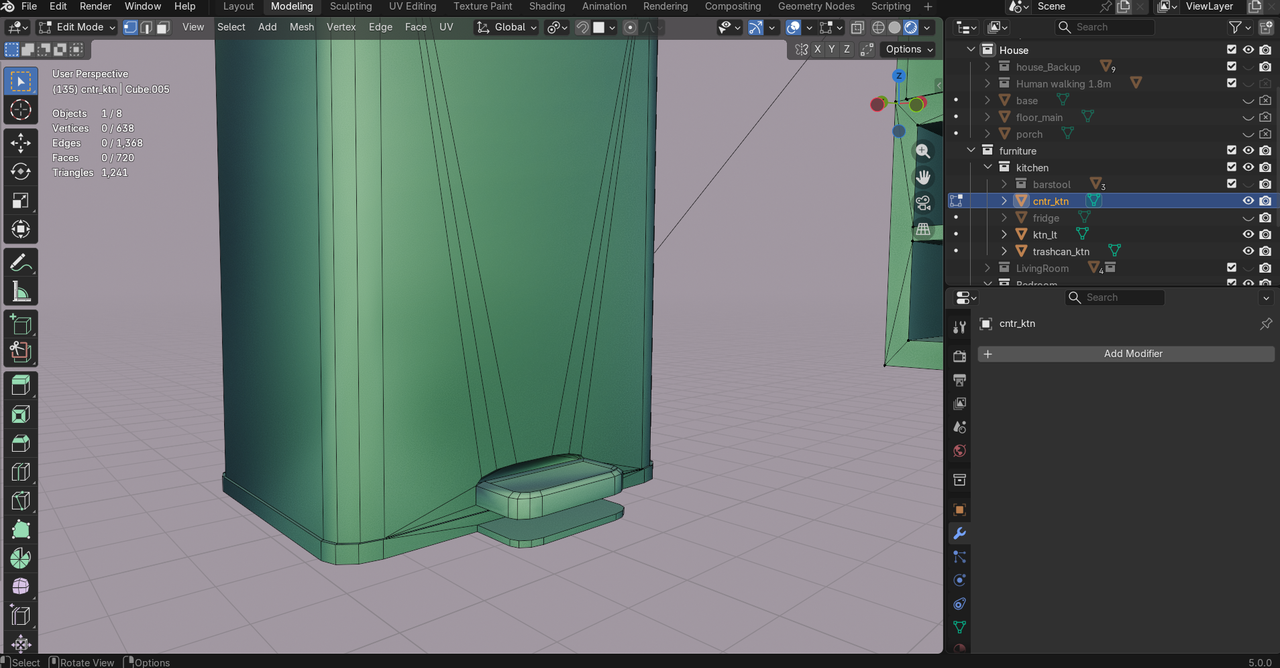
Task: Hide trashcan_ktn using its eye icon
Action: tap(1248, 251)
